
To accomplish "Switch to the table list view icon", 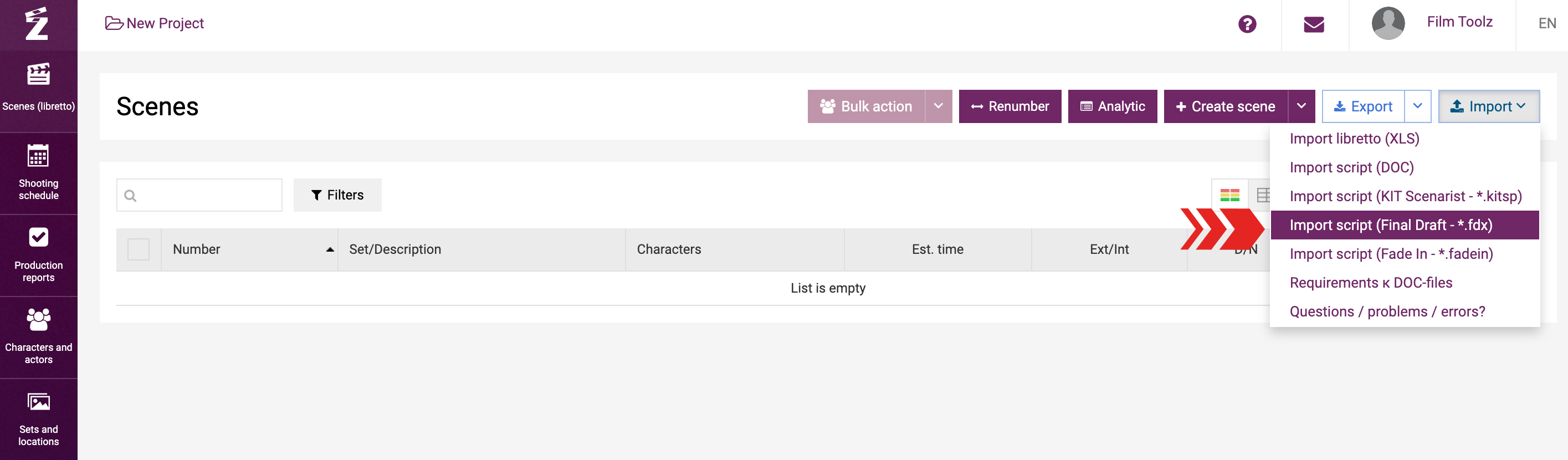I will pos(1262,195).
